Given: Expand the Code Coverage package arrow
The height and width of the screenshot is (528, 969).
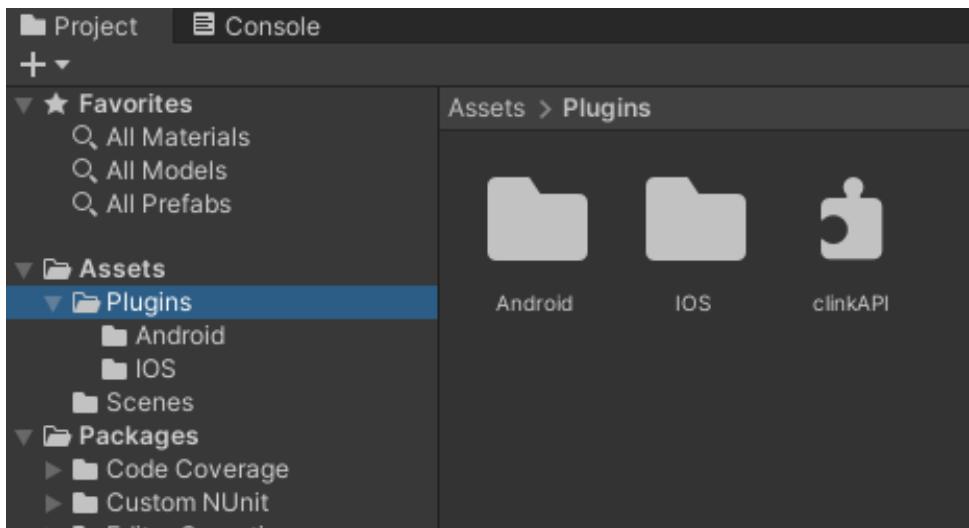Looking at the screenshot, I should [53, 470].
